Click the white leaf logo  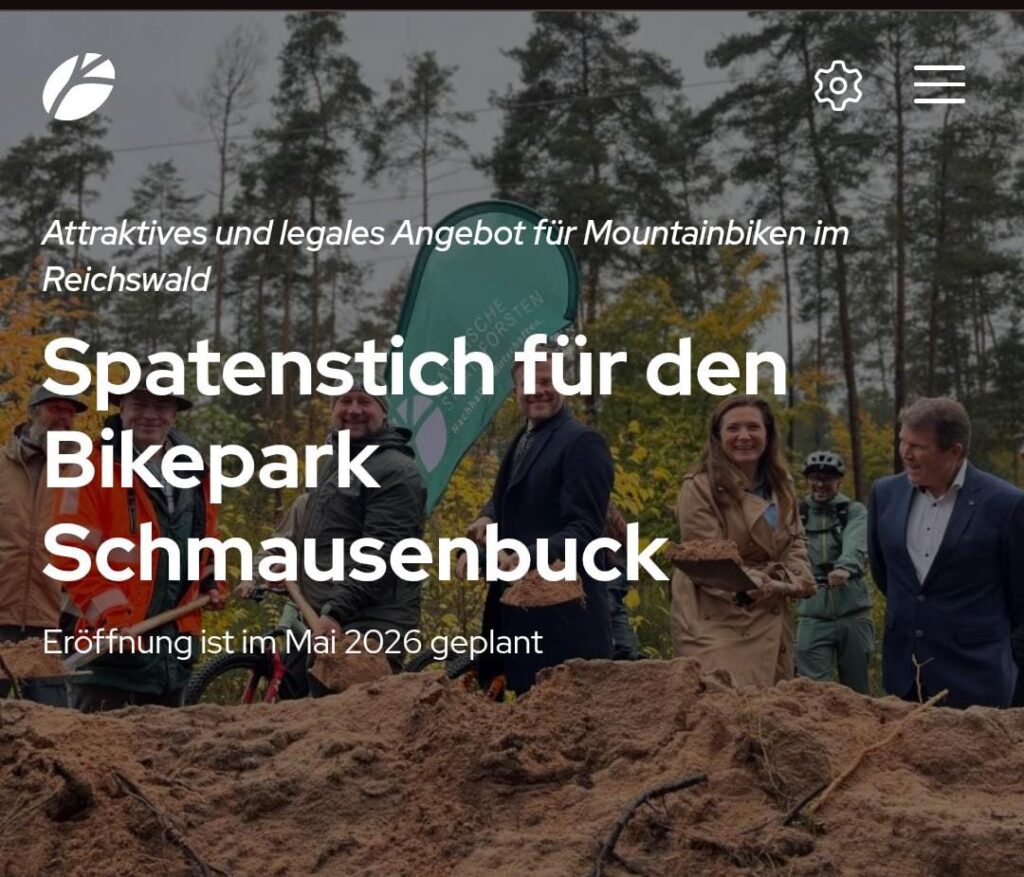click(79, 86)
